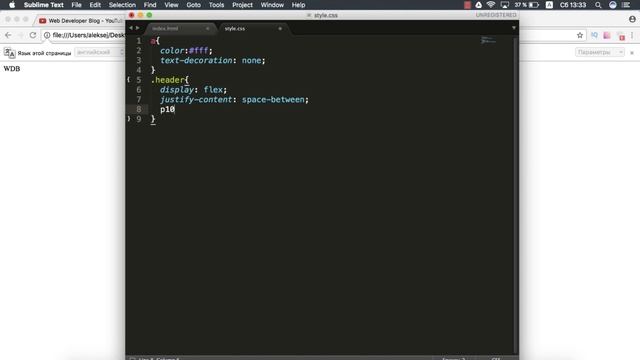This screenshot has height=360, width=640.
Task: Click the blue IQ extension icon in Chrome
Action: 594,35
